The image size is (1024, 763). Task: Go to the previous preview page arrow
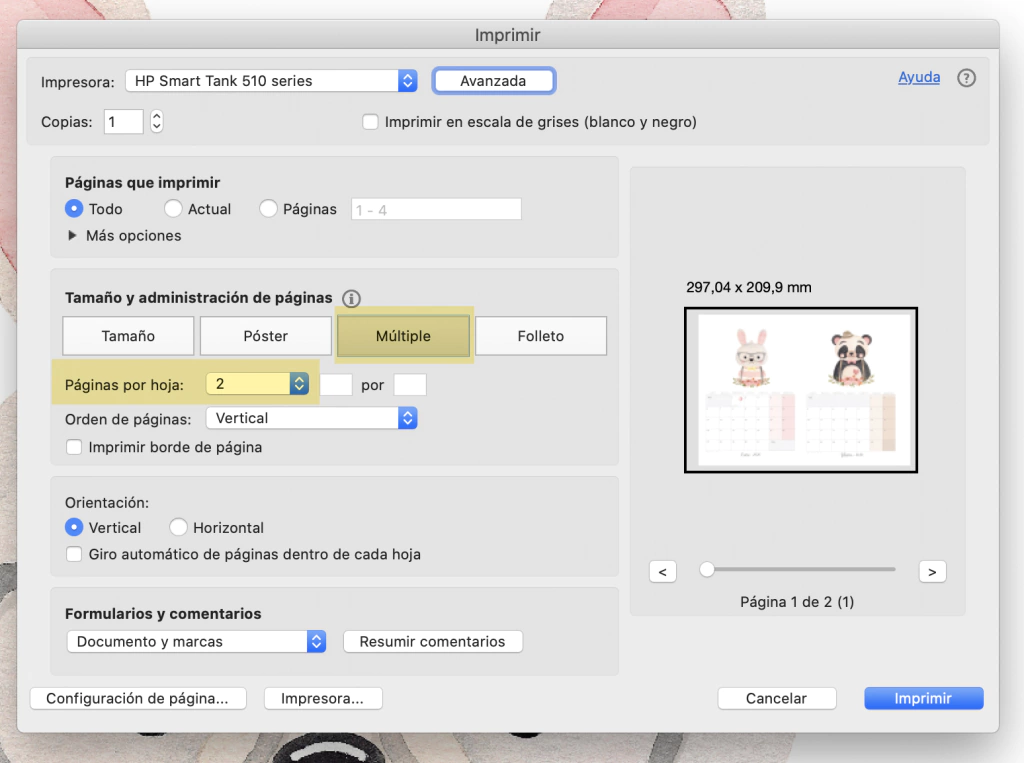tap(663, 572)
